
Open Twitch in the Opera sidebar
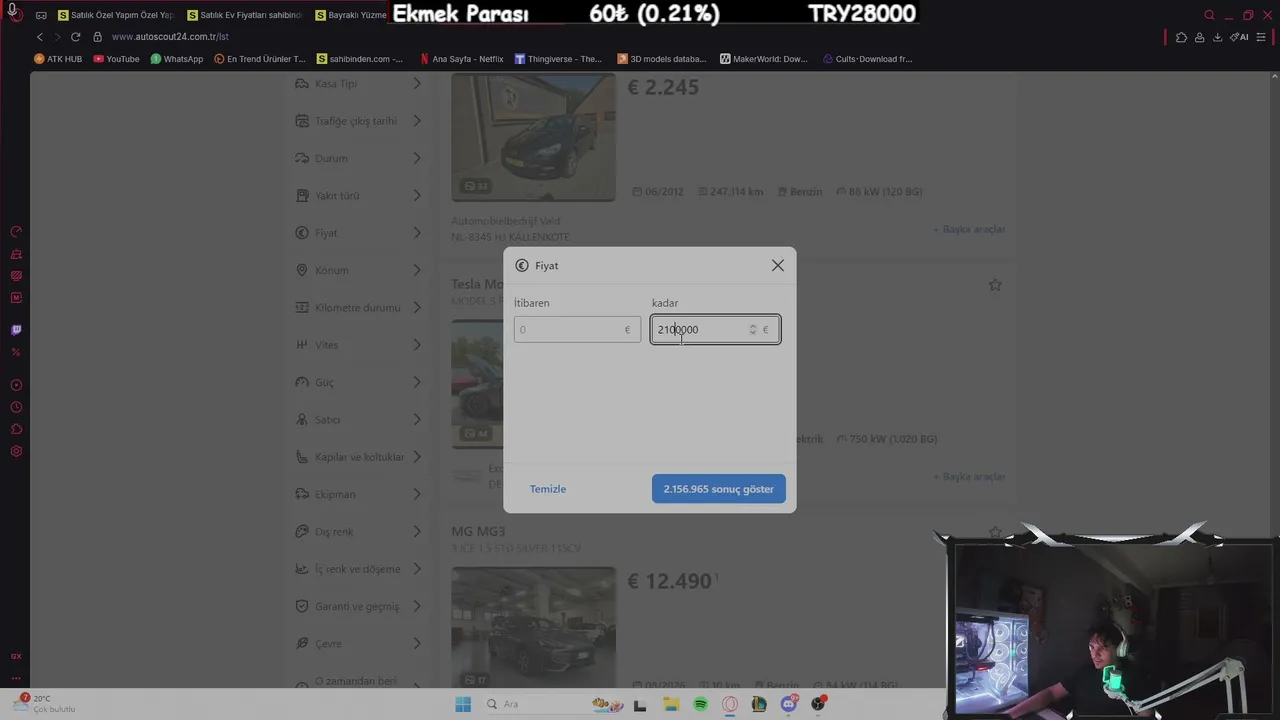point(16,330)
